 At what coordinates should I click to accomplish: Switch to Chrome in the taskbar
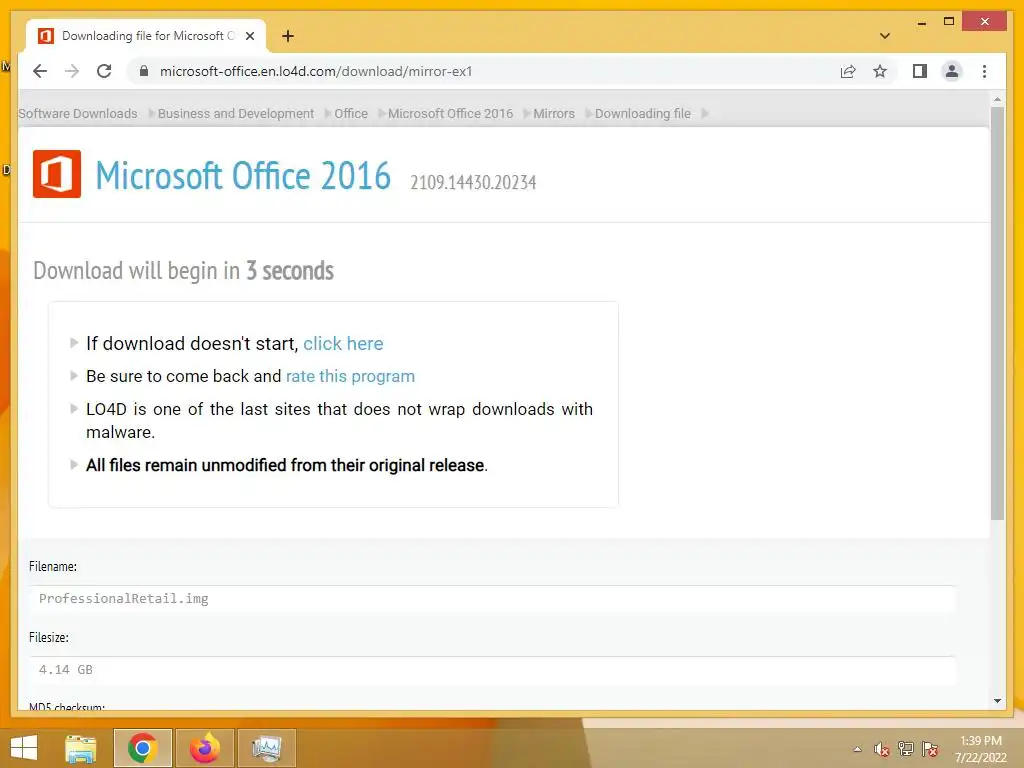[142, 748]
